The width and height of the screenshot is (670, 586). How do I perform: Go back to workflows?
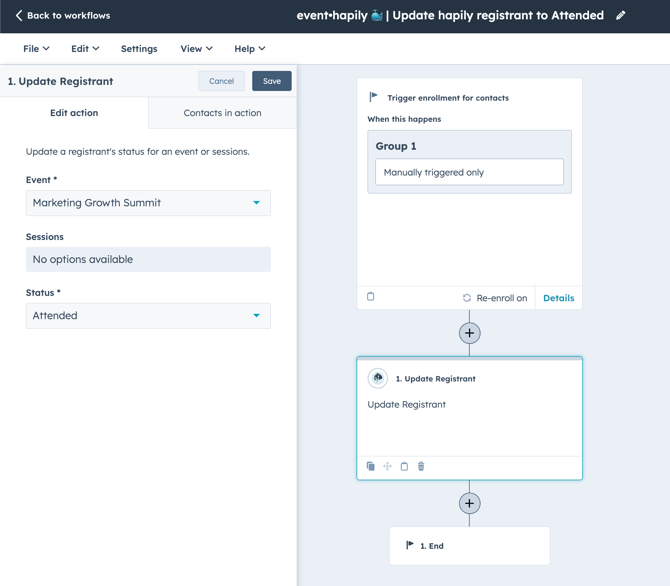[x=62, y=16]
